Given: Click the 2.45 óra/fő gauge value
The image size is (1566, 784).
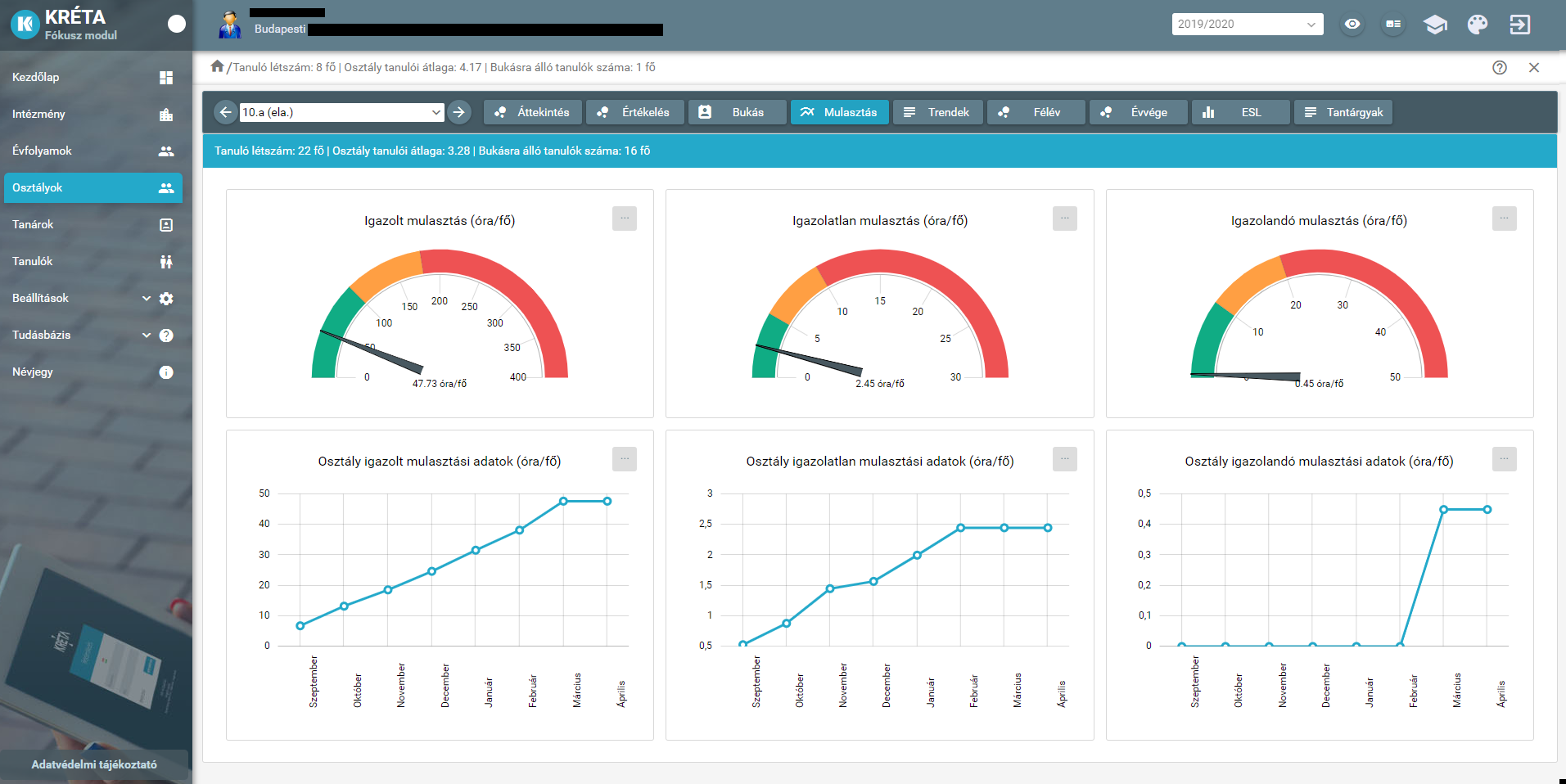Looking at the screenshot, I should point(880,384).
